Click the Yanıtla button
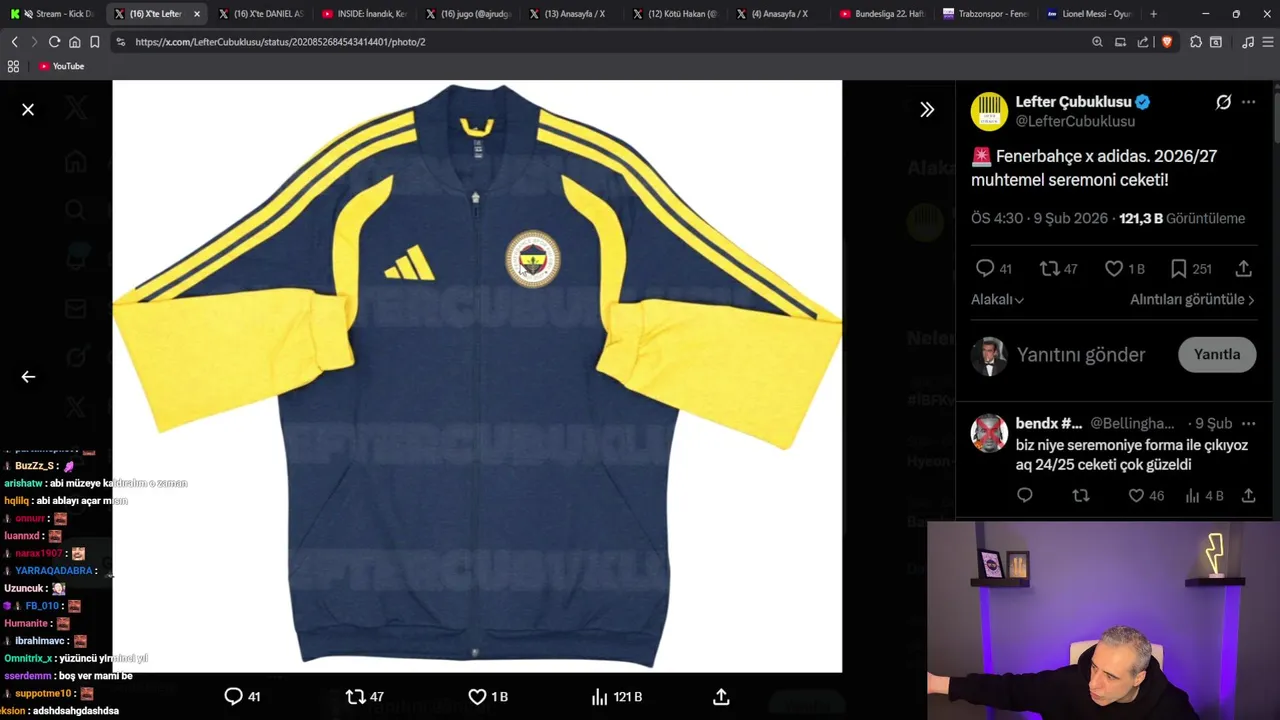This screenshot has width=1280, height=720. [x=1217, y=354]
